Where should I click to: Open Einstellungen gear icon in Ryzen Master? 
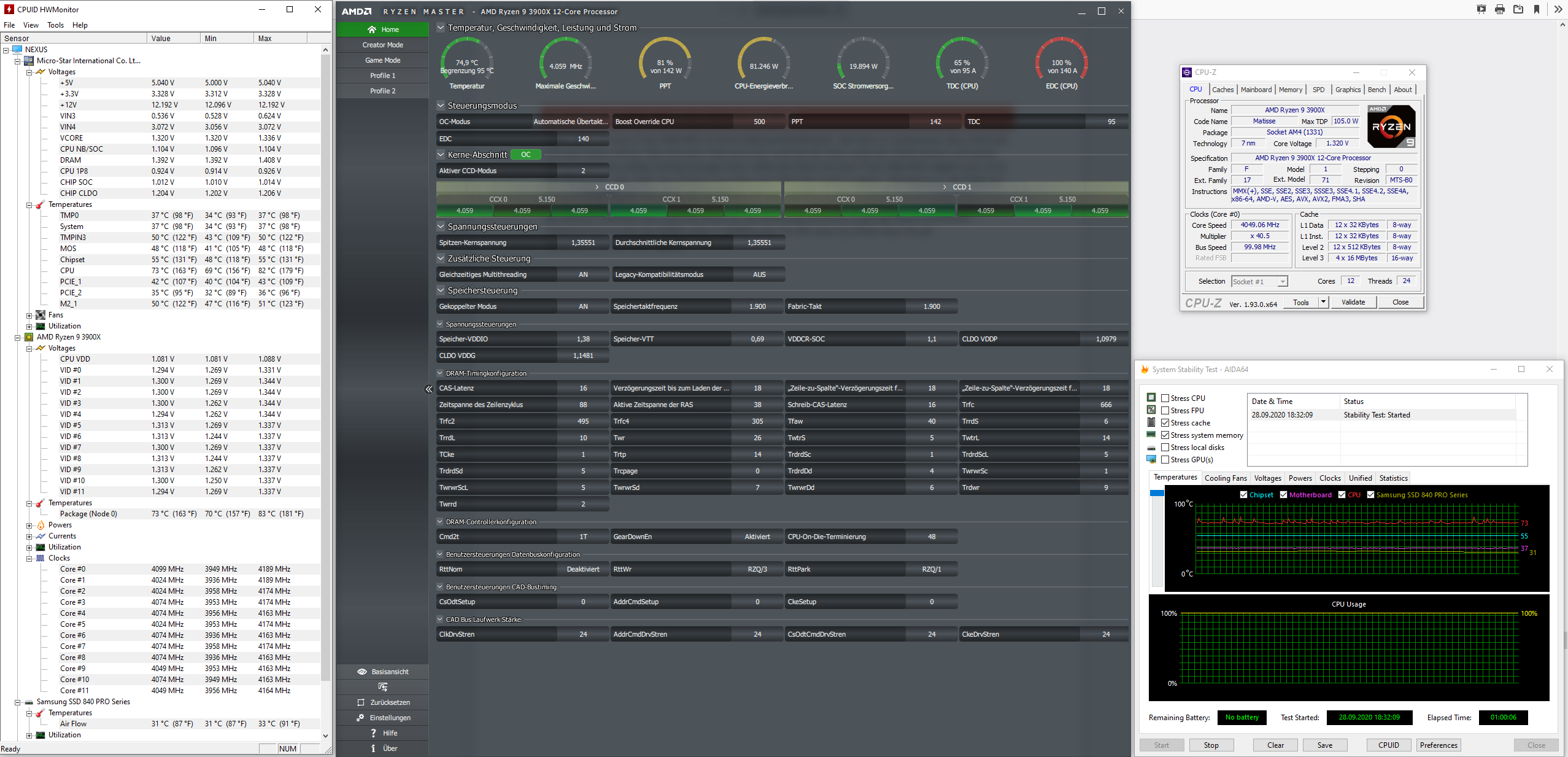[x=361, y=718]
